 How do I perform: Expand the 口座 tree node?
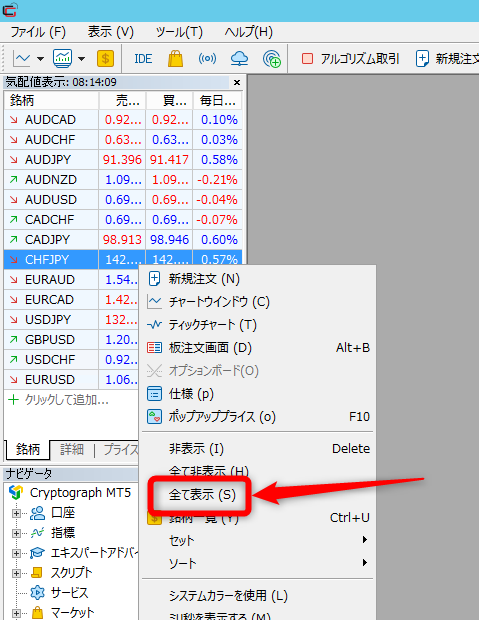[x=16, y=513]
